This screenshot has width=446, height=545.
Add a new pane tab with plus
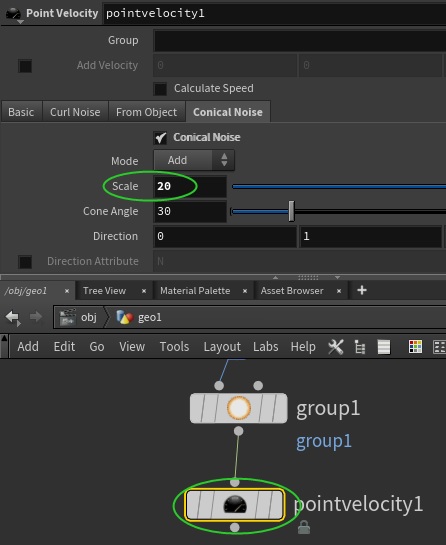(x=362, y=290)
